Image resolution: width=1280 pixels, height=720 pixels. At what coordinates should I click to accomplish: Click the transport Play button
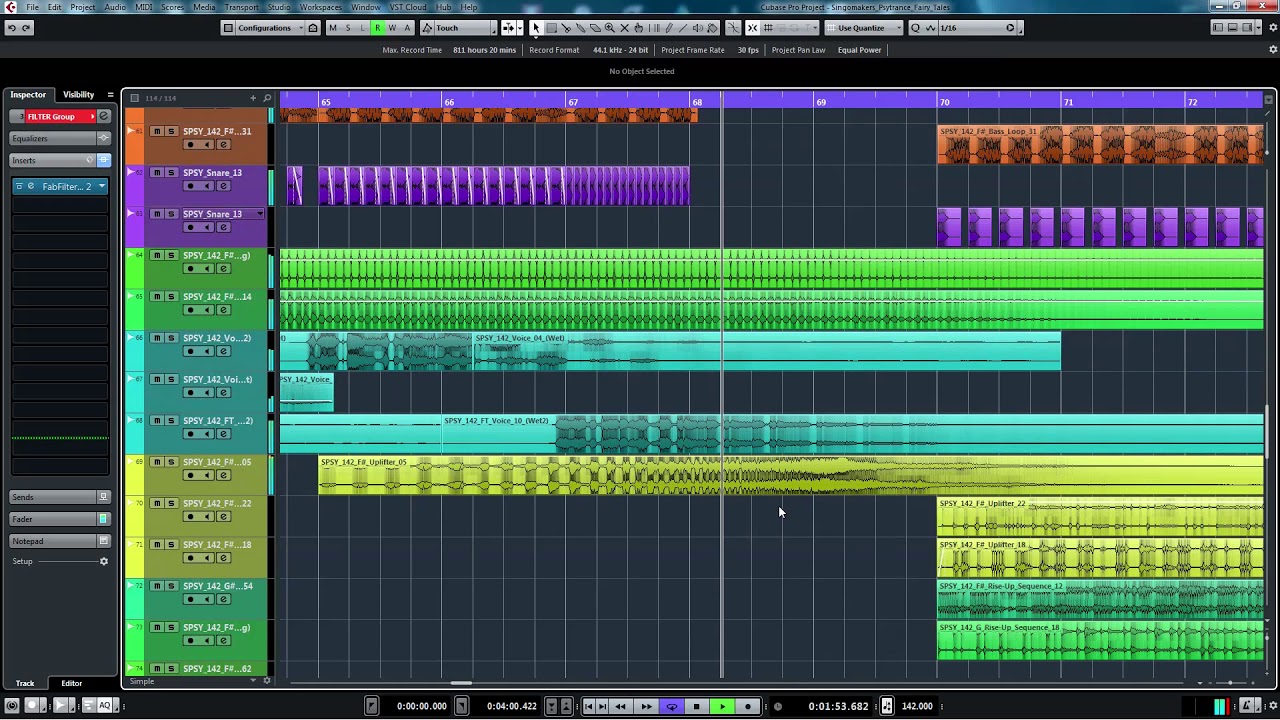coord(722,706)
